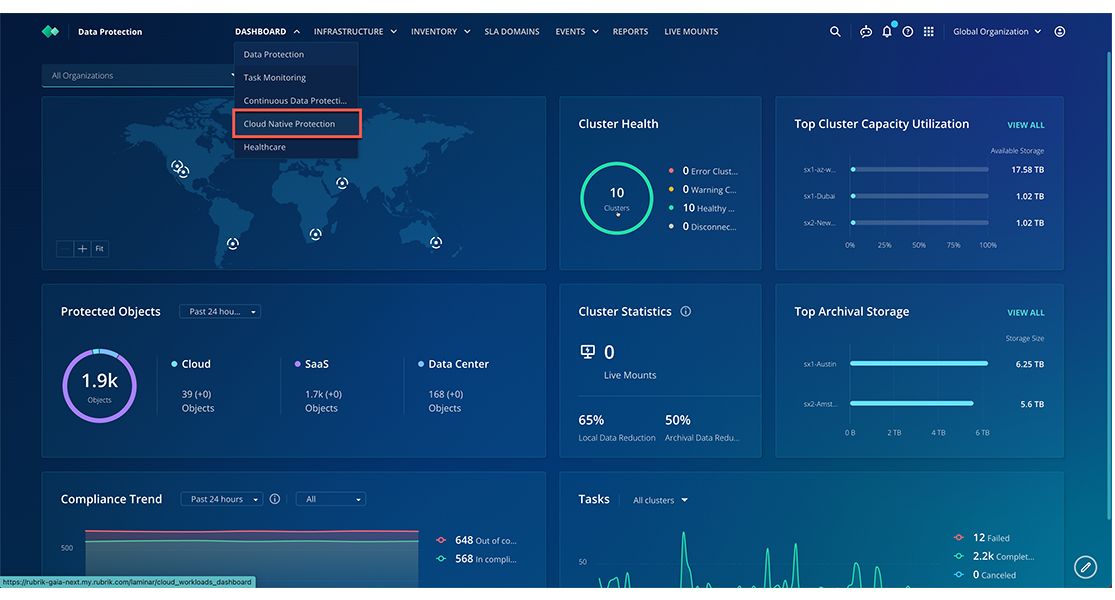Click the map marker in Australia
This screenshot has width=1115, height=600.
point(436,242)
